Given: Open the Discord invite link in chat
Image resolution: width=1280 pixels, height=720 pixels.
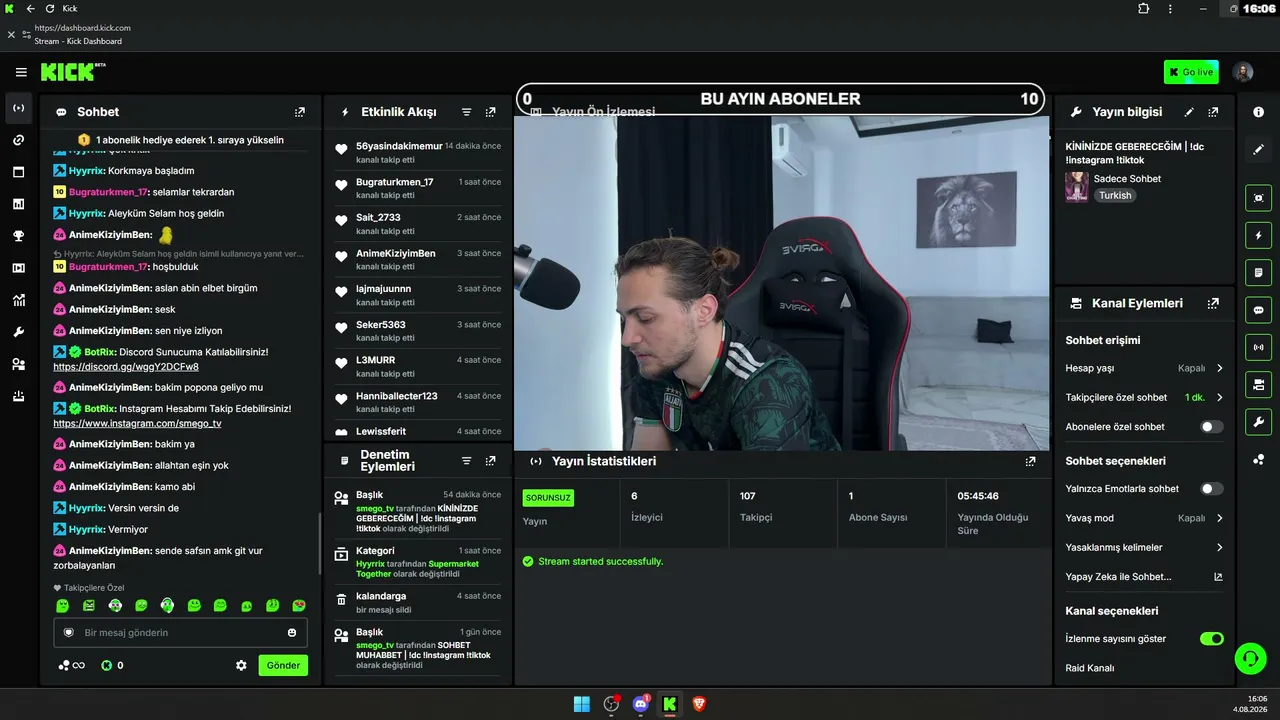Looking at the screenshot, I should (x=126, y=367).
